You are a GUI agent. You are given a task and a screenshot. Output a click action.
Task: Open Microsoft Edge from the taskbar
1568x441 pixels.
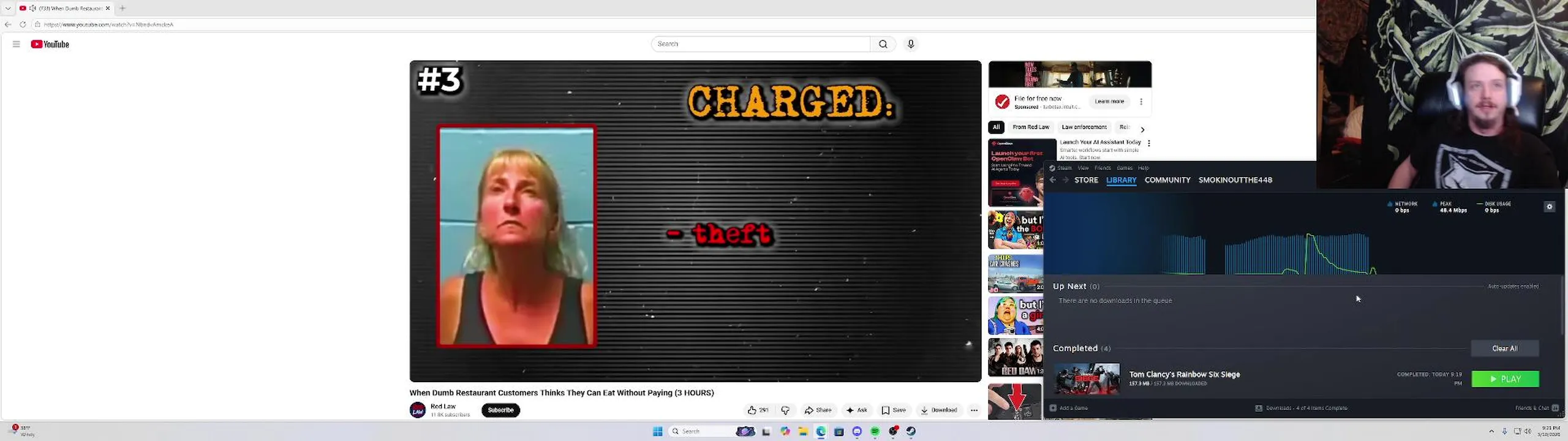821,431
